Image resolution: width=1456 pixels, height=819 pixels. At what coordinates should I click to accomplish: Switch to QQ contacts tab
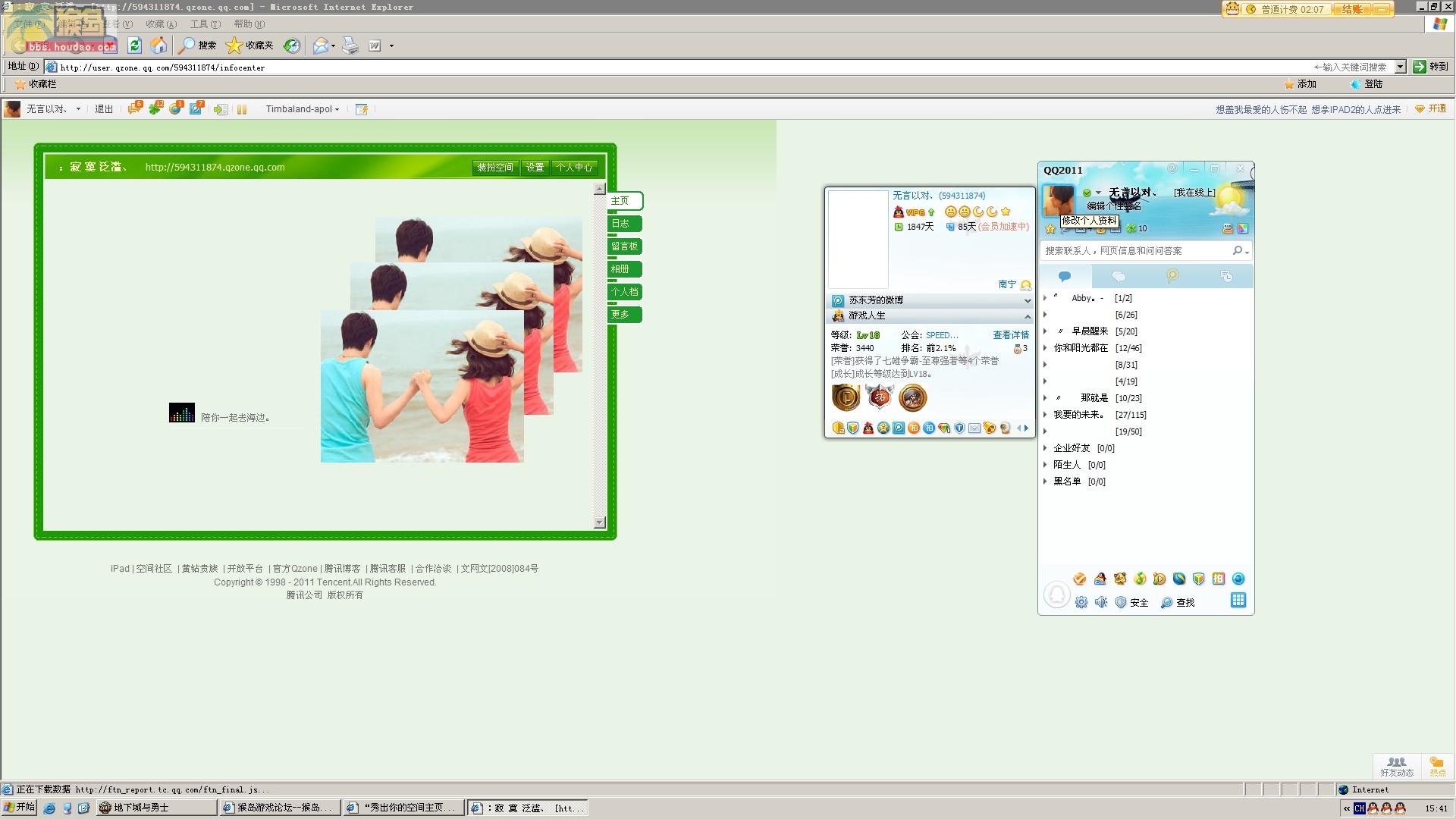(1065, 277)
